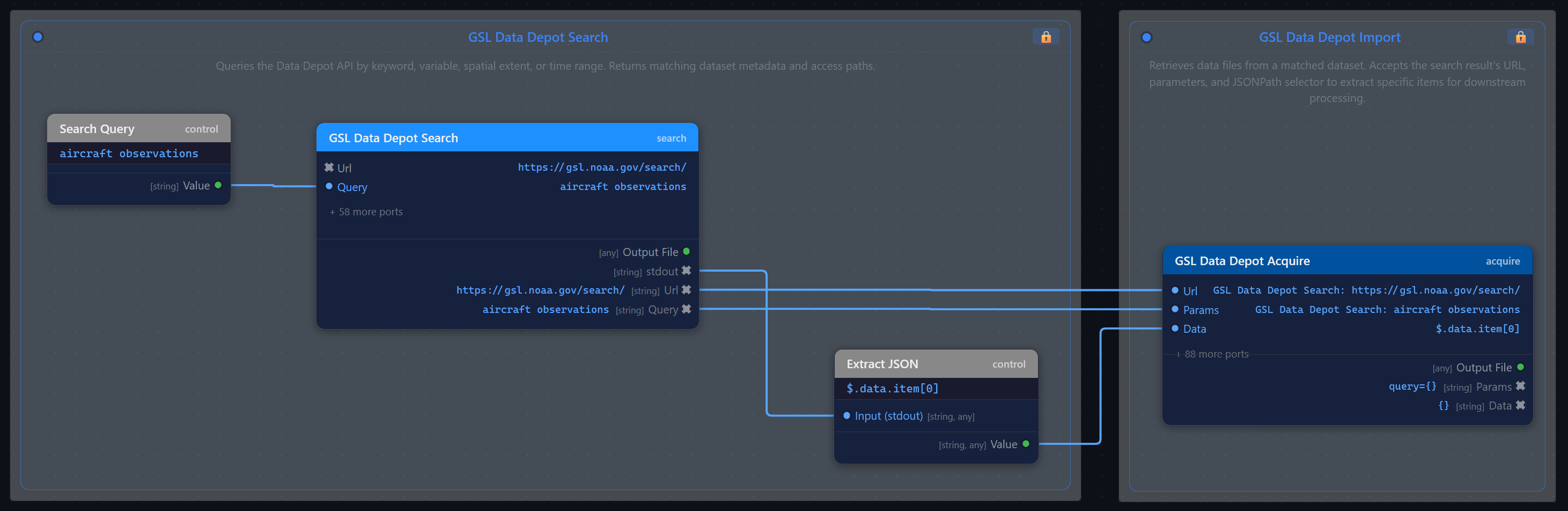This screenshot has height=511, width=1568.
Task: Click the Output File port on search node
Action: click(686, 252)
